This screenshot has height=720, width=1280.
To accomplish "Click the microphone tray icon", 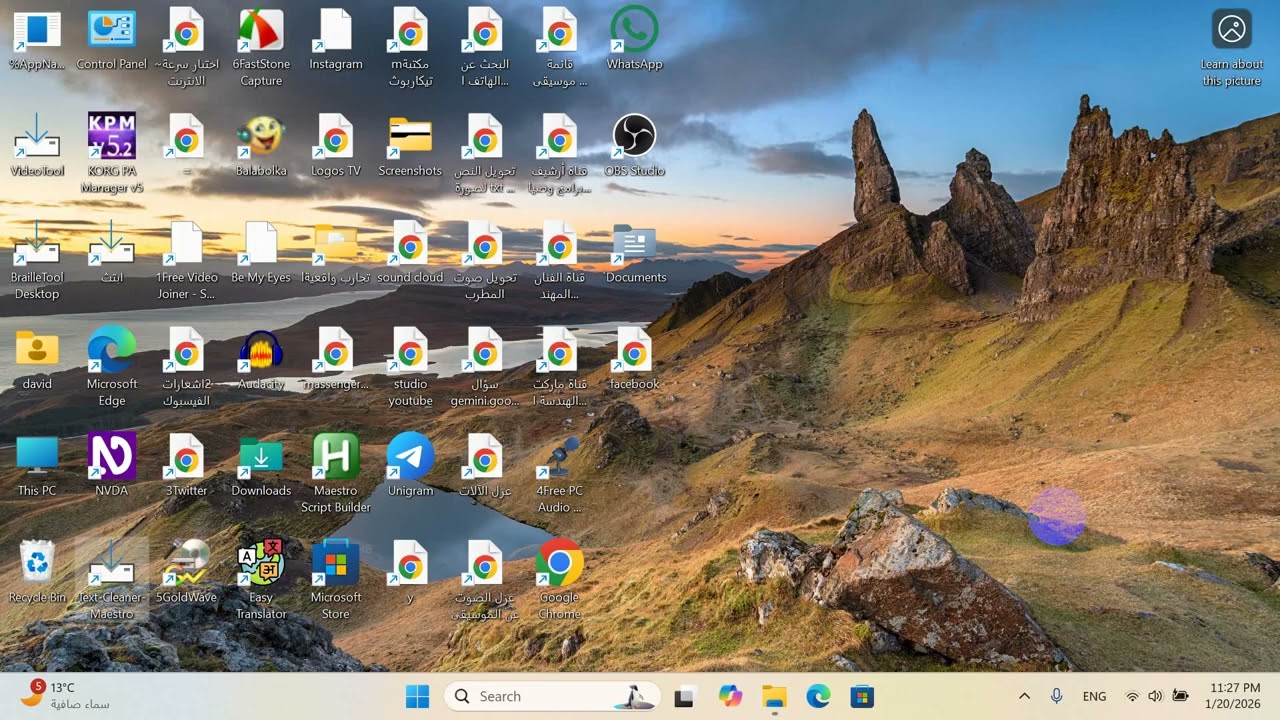I will [x=1056, y=696].
